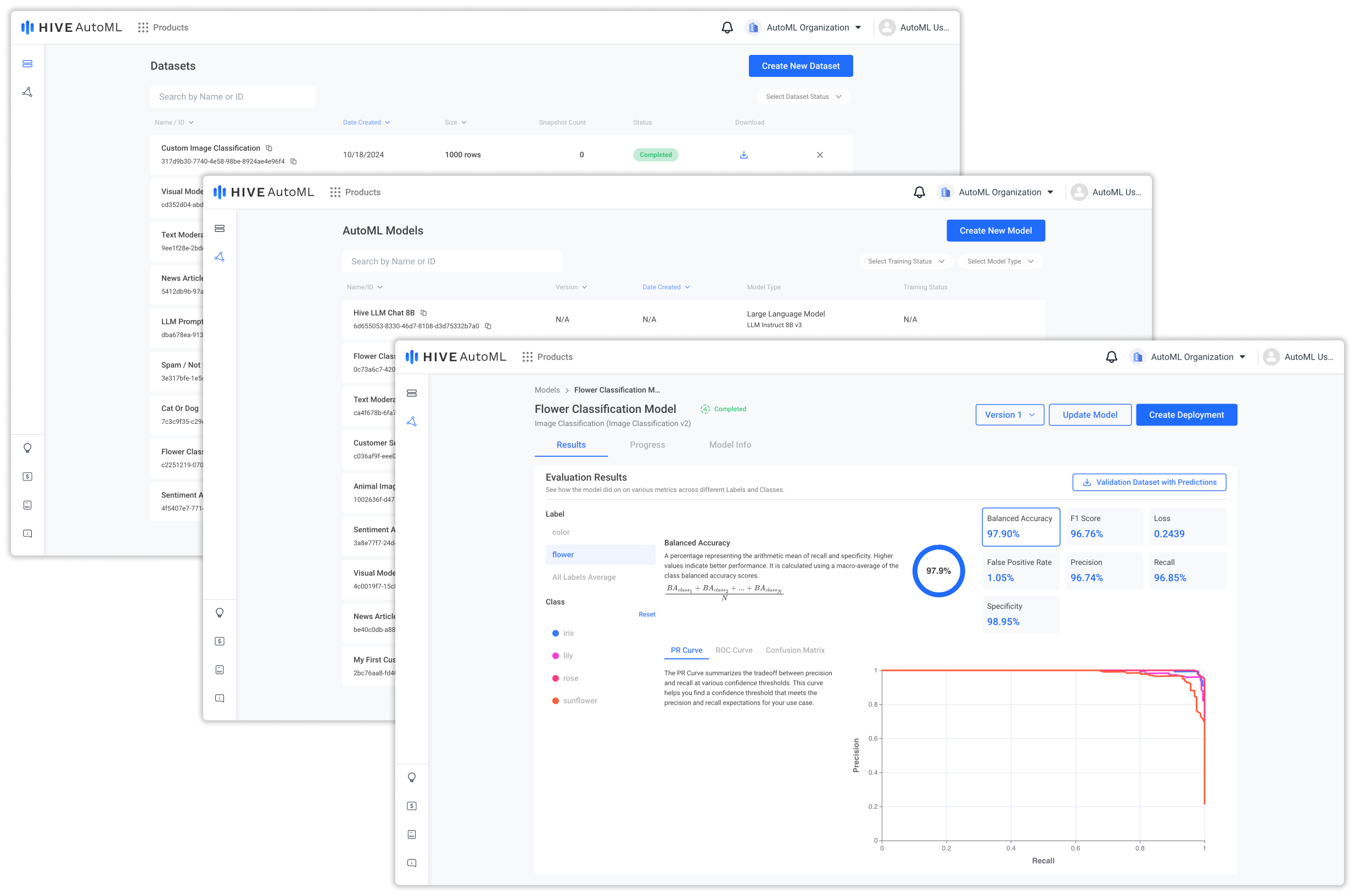The height and width of the screenshot is (896, 1355).
Task: Expand the Select Model Type filter
Action: [999, 261]
